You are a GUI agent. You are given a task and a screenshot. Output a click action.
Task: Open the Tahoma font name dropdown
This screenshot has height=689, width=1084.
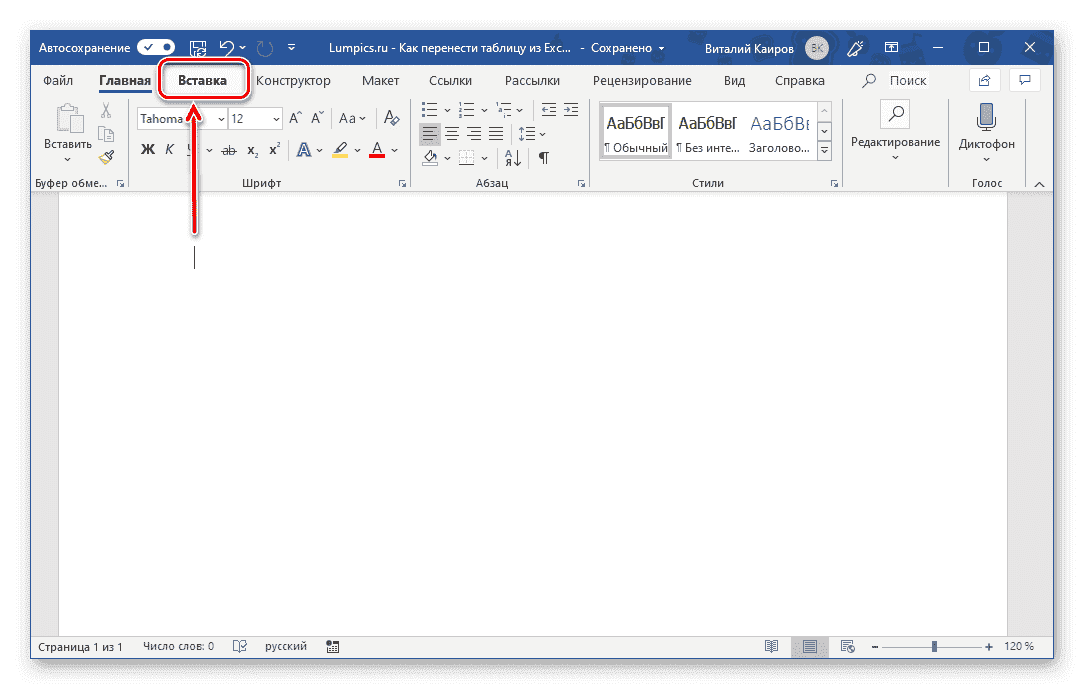pyautogui.click(x=220, y=118)
